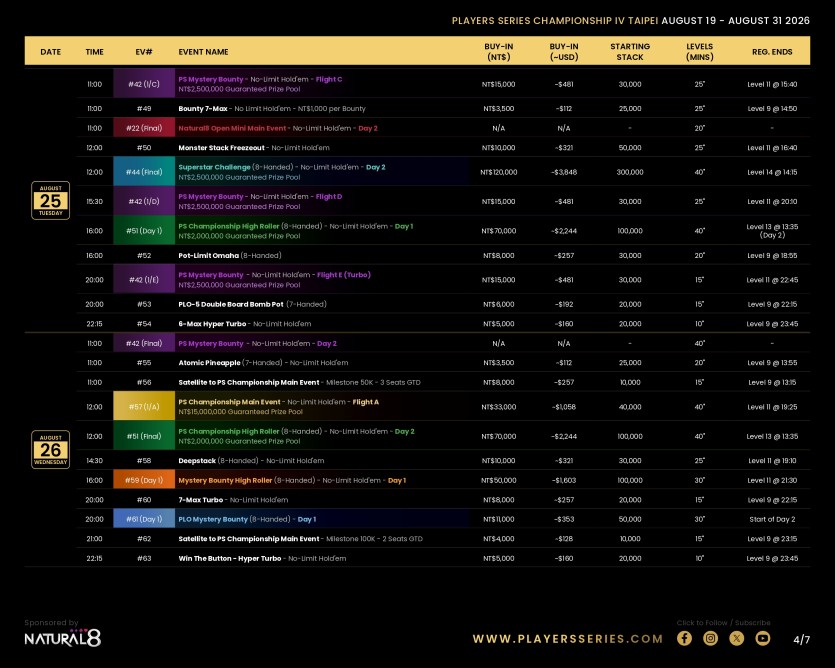Visit www.playersseries.com link
835x668 pixels.
pos(568,638)
